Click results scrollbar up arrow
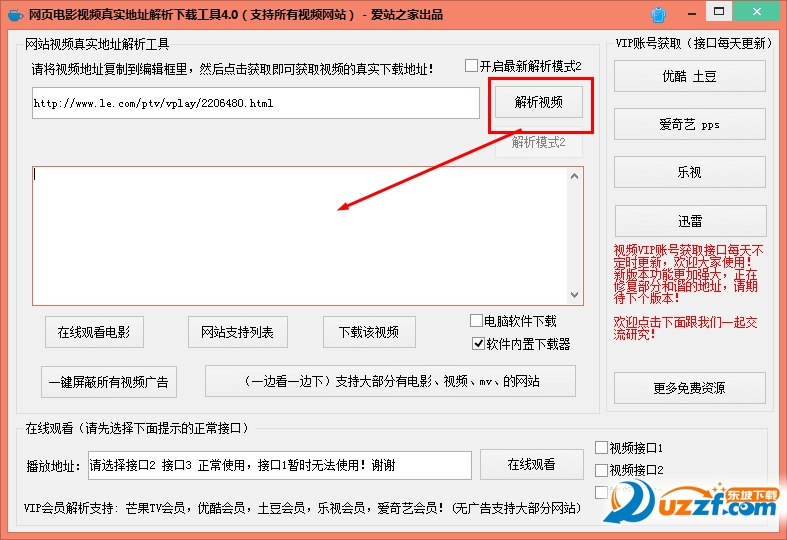Screen dimensions: 787x540 point(575,176)
